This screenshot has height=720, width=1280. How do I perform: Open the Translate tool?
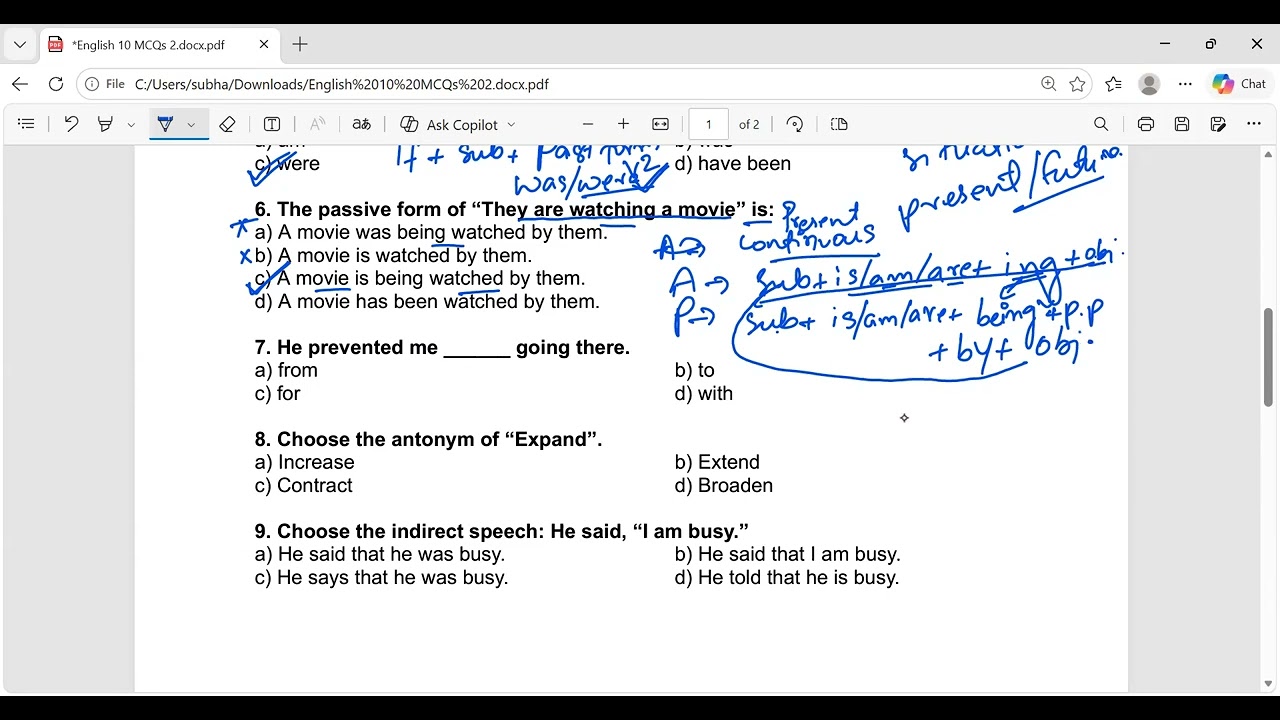tap(362, 124)
